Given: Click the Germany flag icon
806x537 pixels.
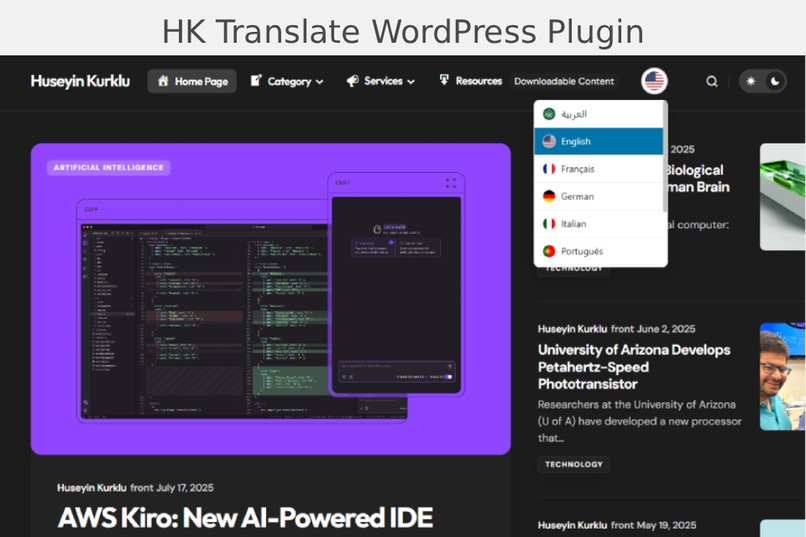Looking at the screenshot, I should coord(549,196).
